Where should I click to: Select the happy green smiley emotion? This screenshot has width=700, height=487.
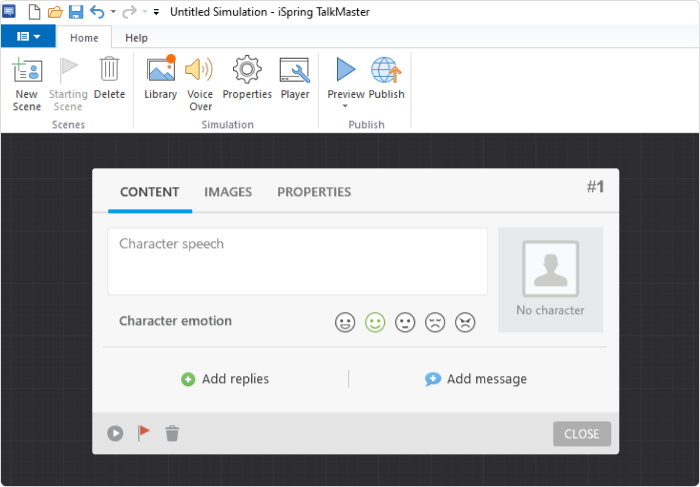(x=375, y=322)
